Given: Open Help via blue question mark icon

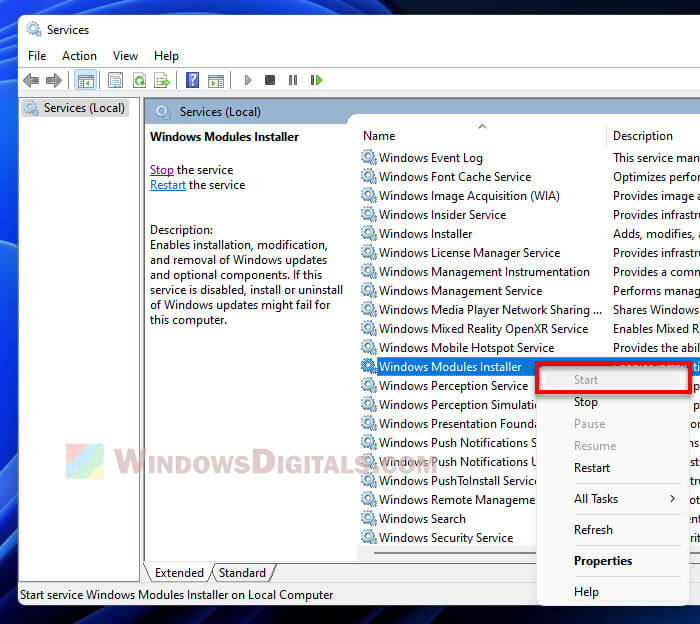Looking at the screenshot, I should tap(192, 80).
